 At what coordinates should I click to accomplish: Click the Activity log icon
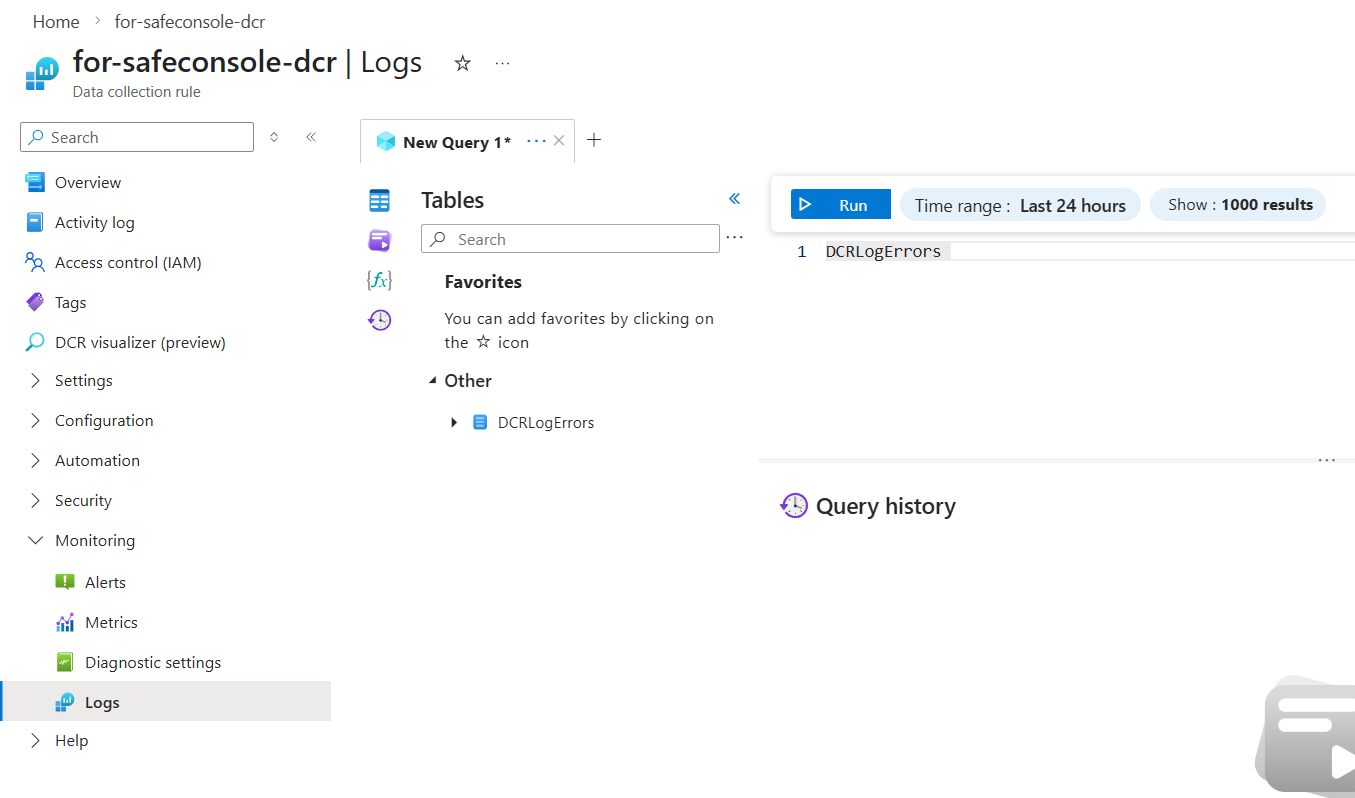35,222
